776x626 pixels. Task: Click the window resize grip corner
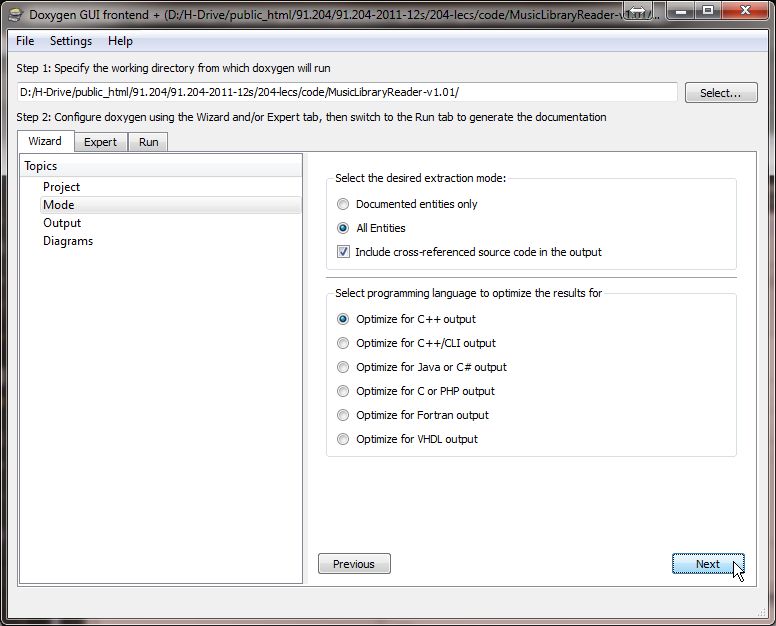tap(762, 613)
